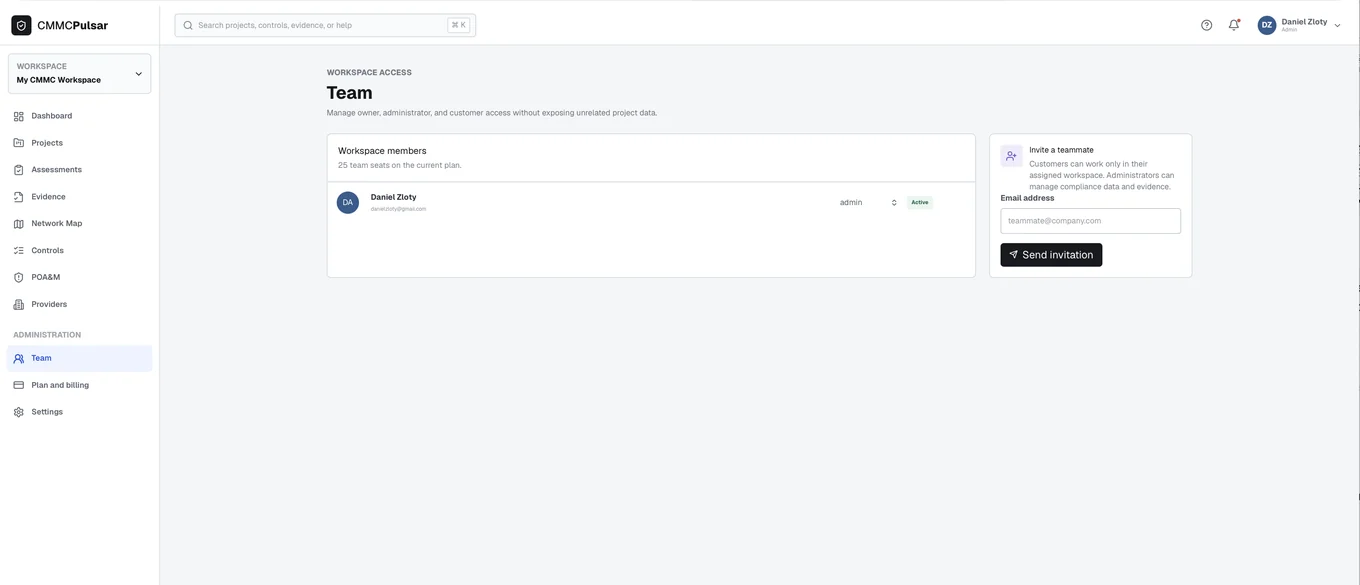Expand the workspace selector dropdown
Image resolution: width=1360 pixels, height=585 pixels.
pyautogui.click(x=80, y=74)
